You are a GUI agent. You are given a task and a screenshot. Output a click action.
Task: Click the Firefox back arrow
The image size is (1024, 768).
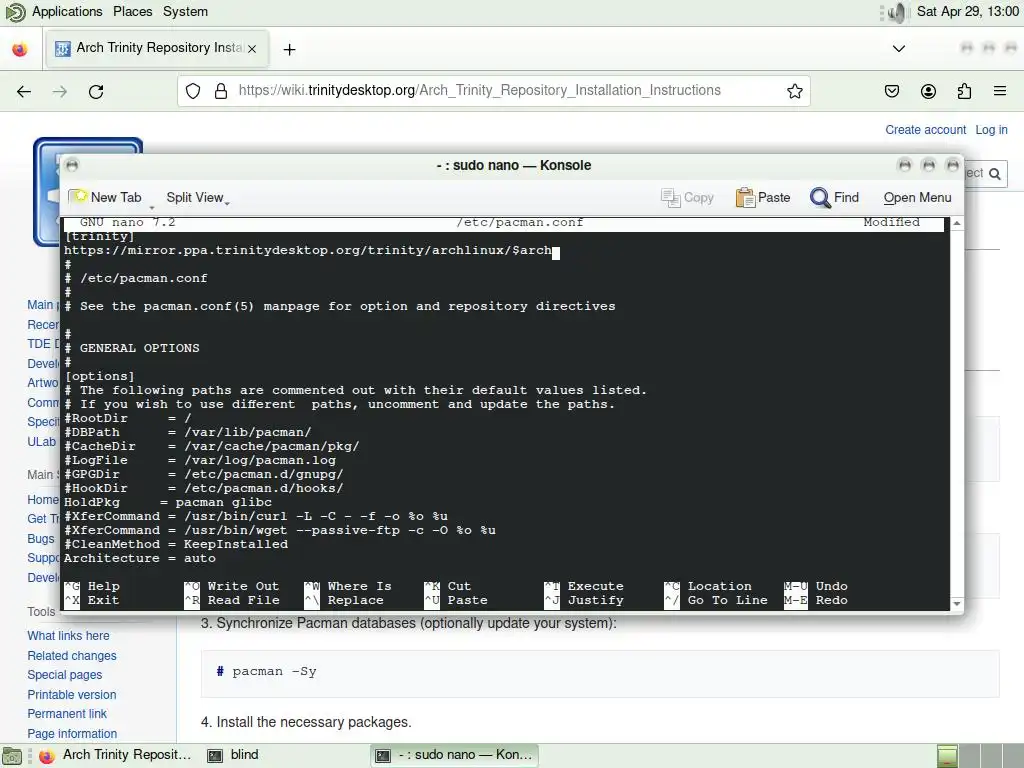pyautogui.click(x=24, y=91)
